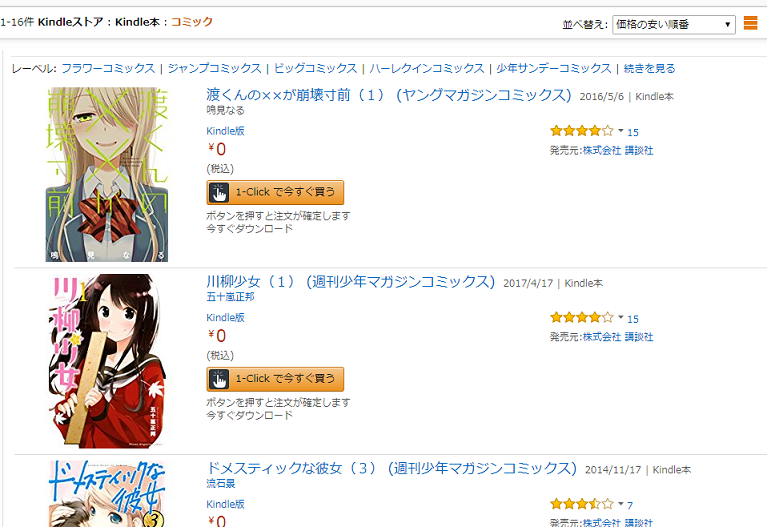Buy 渡くんの××が崩壊寸前 with 1-Click button
The width and height of the screenshot is (767, 527).
tap(275, 192)
